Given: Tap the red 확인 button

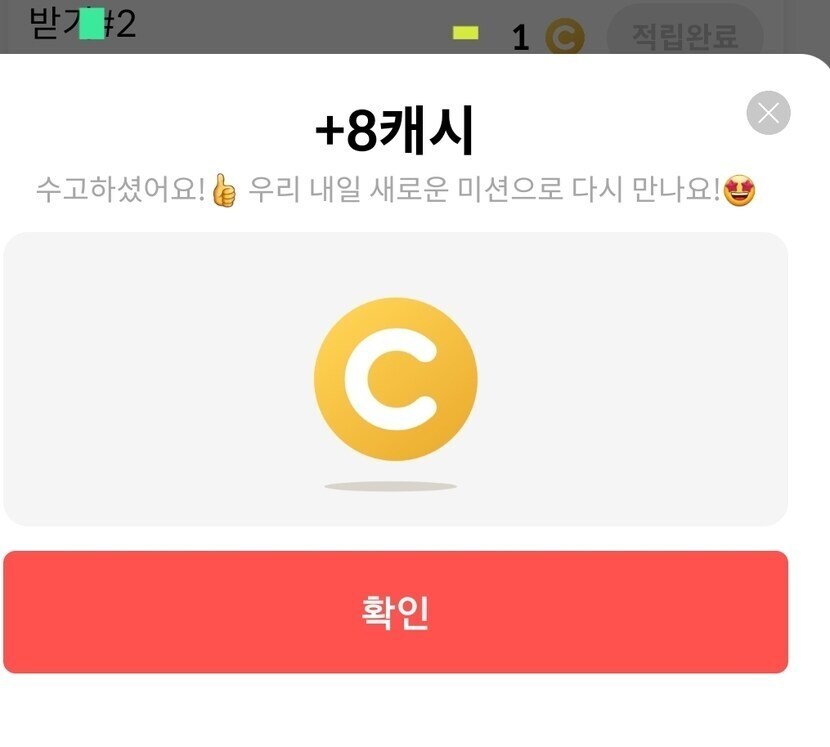Looking at the screenshot, I should click(x=395, y=612).
